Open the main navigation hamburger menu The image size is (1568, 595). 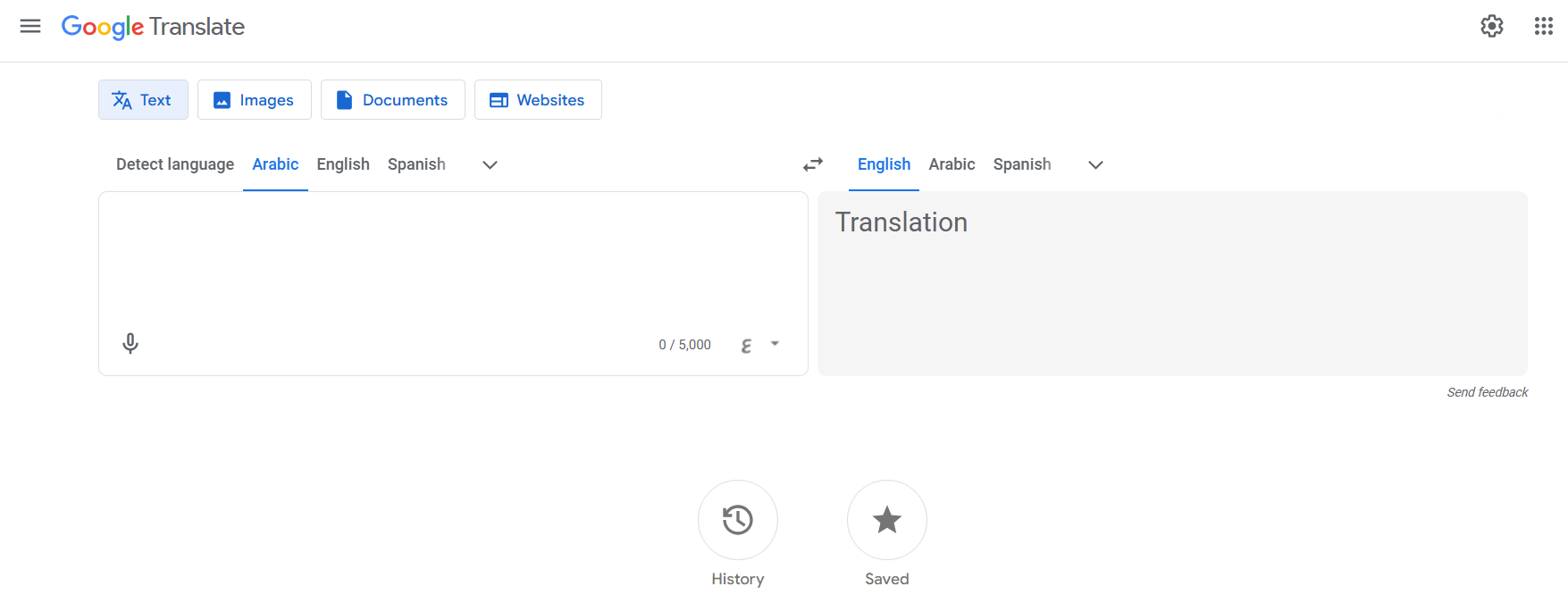(30, 26)
